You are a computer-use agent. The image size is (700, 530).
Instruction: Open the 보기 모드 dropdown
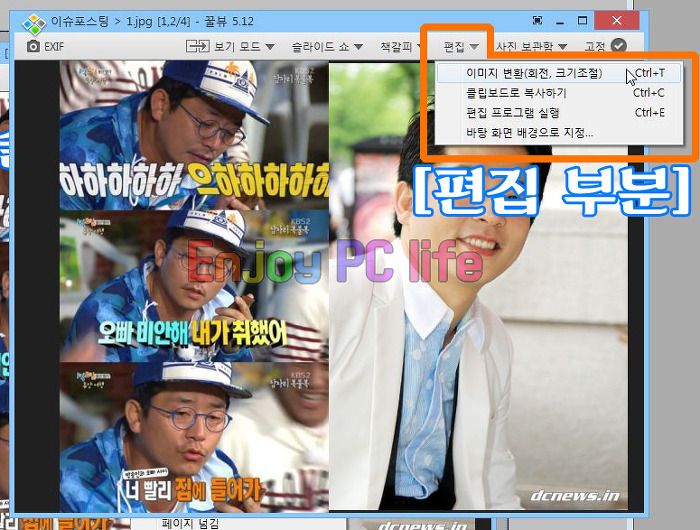point(243,46)
